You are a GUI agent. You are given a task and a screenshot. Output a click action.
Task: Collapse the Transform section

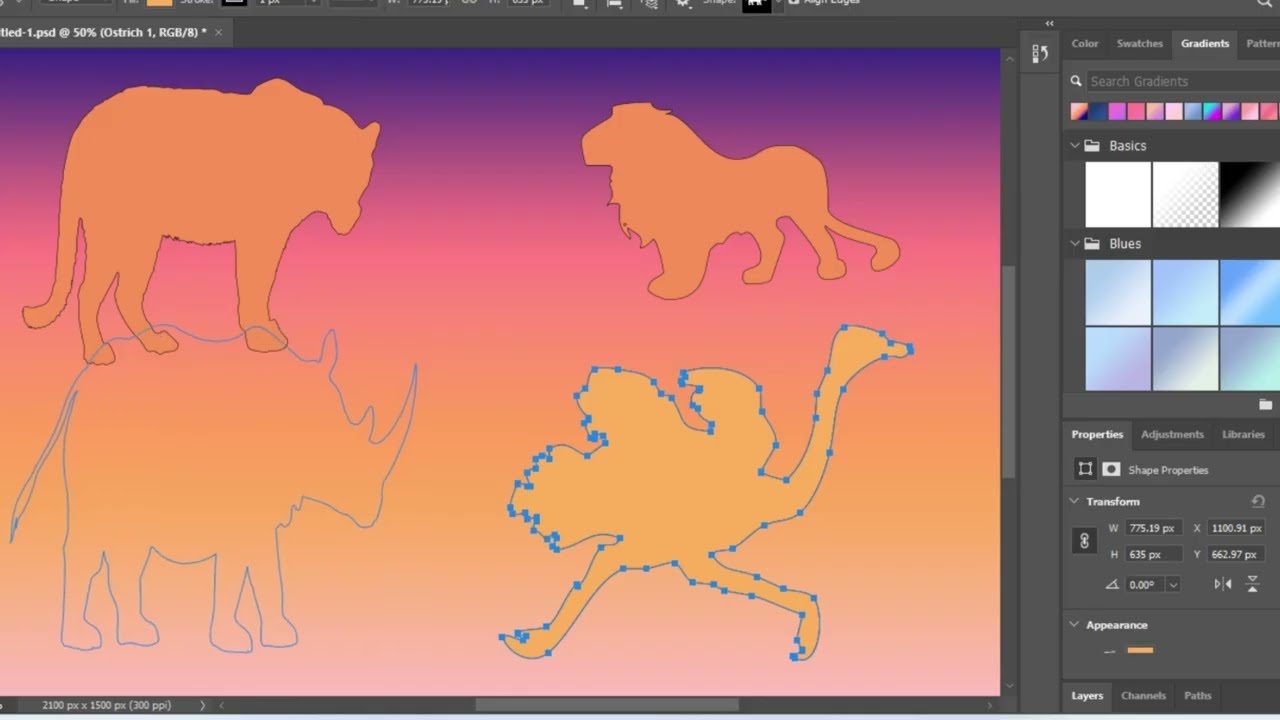1074,501
